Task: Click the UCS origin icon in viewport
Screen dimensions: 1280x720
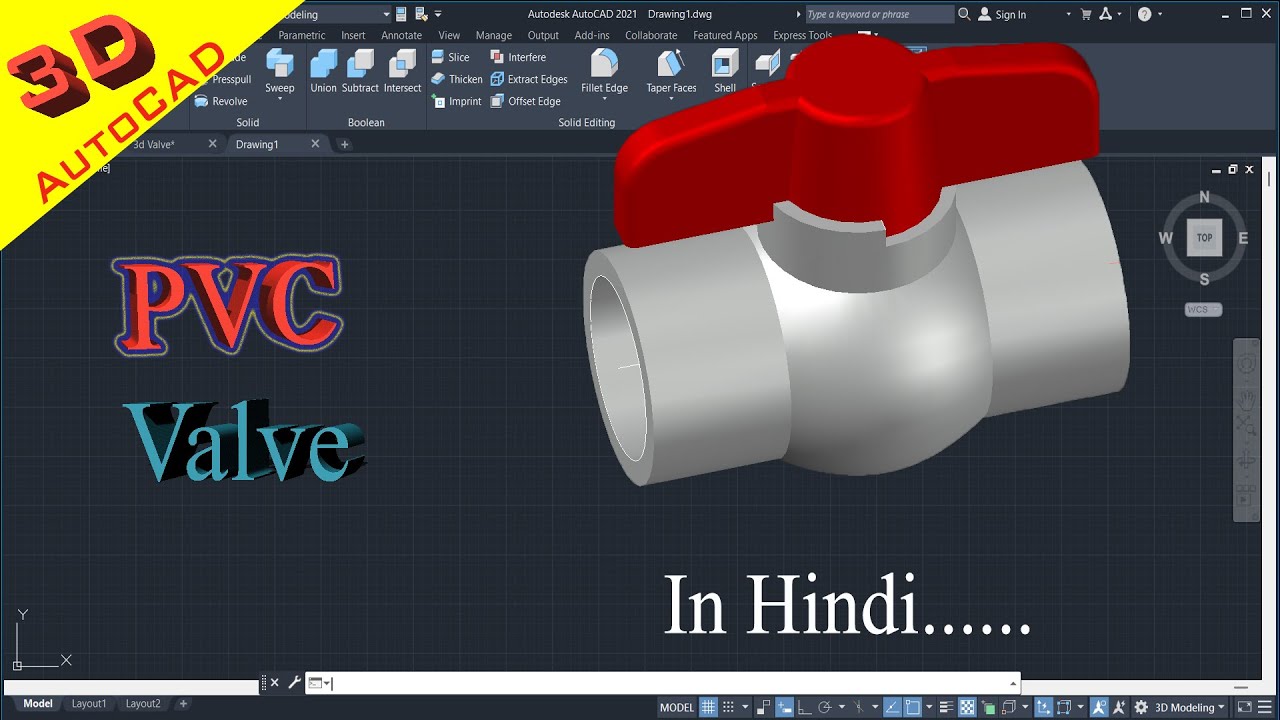Action: 17,664
